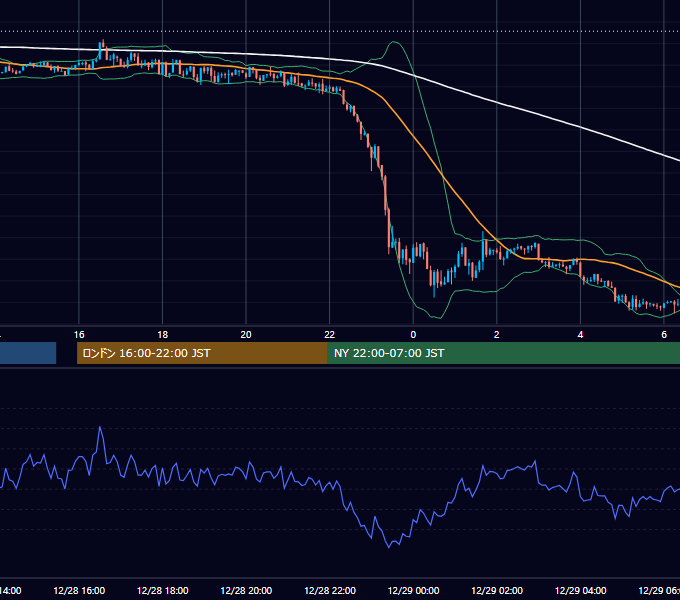Select the white long-term moving average line

click(x=499, y=103)
